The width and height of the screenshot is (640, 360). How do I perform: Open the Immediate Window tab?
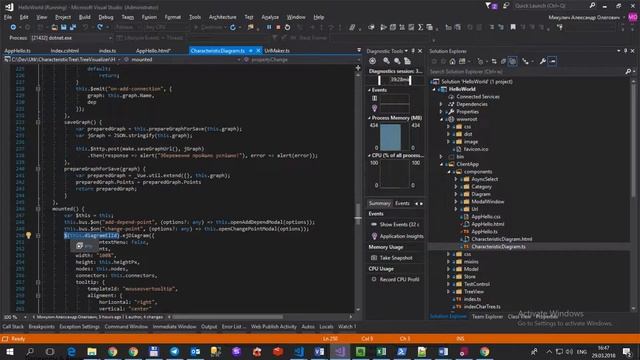click(x=174, y=327)
